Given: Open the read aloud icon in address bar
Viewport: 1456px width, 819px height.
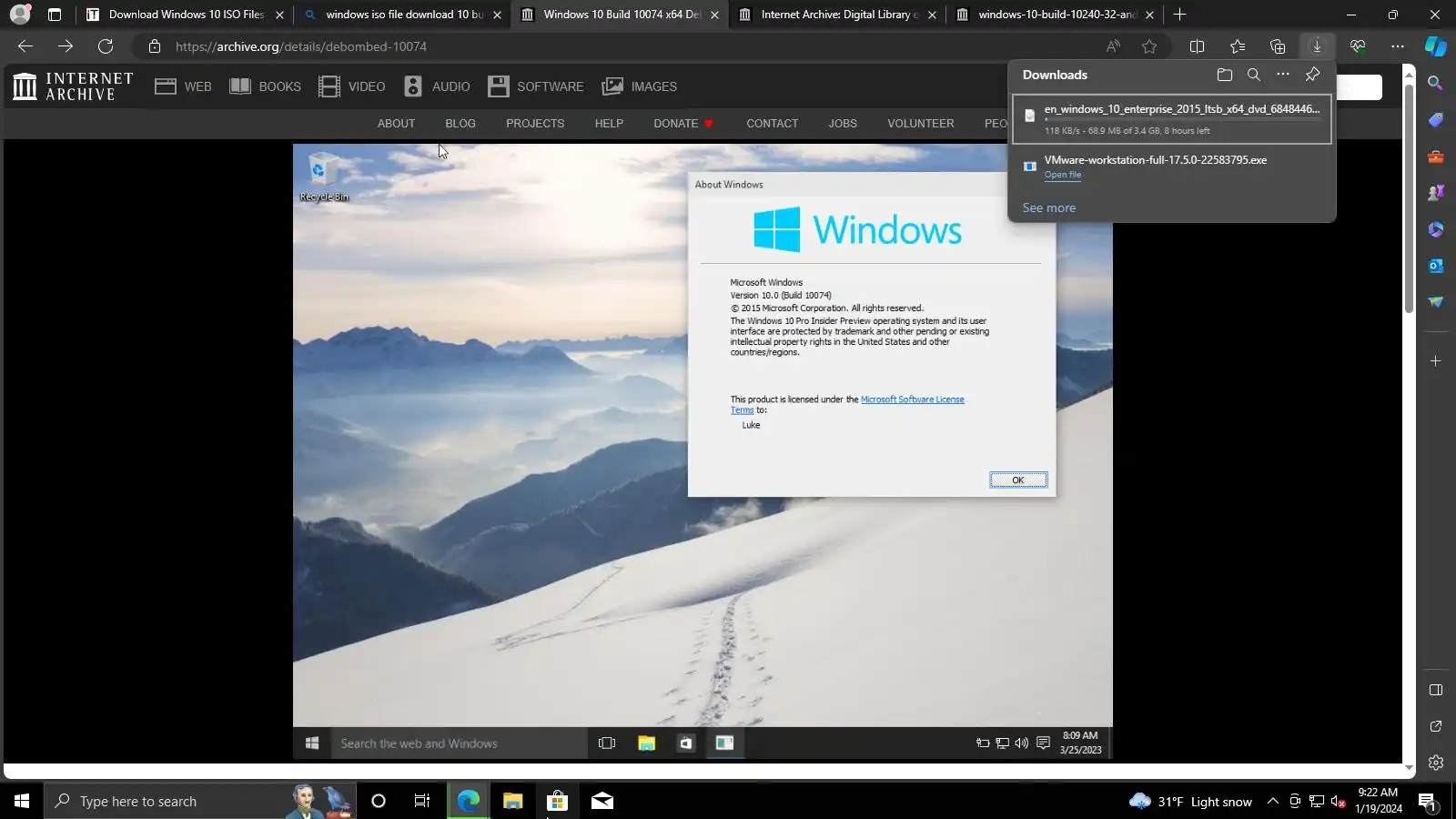Looking at the screenshot, I should click(x=1113, y=46).
